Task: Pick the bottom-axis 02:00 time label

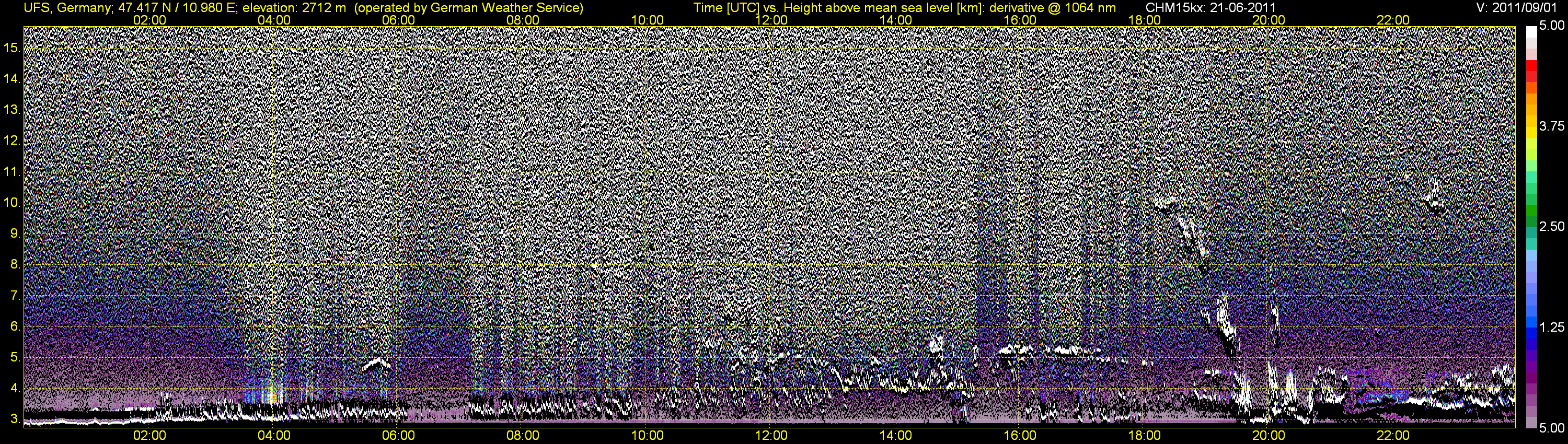Action: [x=149, y=436]
